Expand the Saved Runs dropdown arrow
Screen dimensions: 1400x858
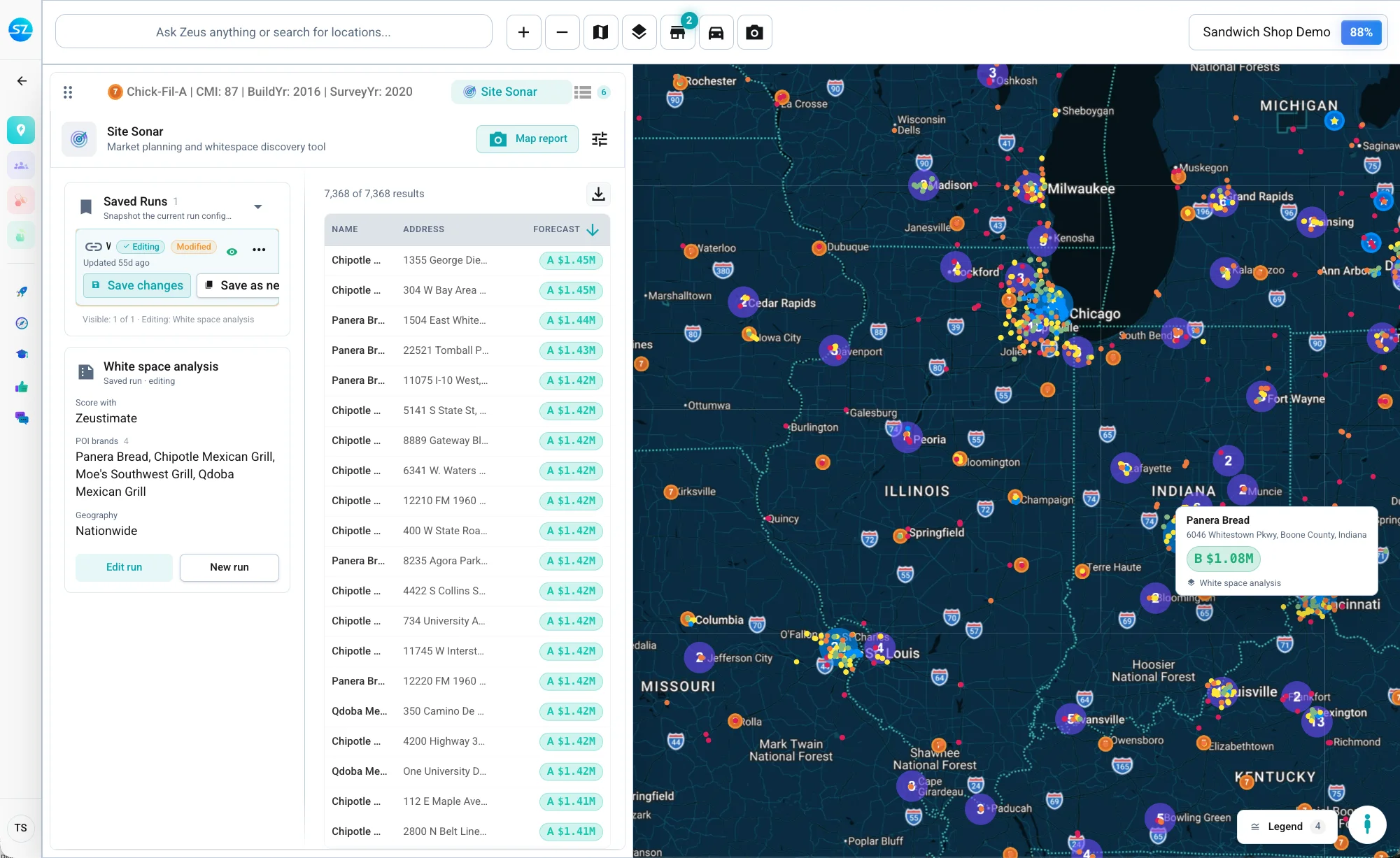point(258,207)
